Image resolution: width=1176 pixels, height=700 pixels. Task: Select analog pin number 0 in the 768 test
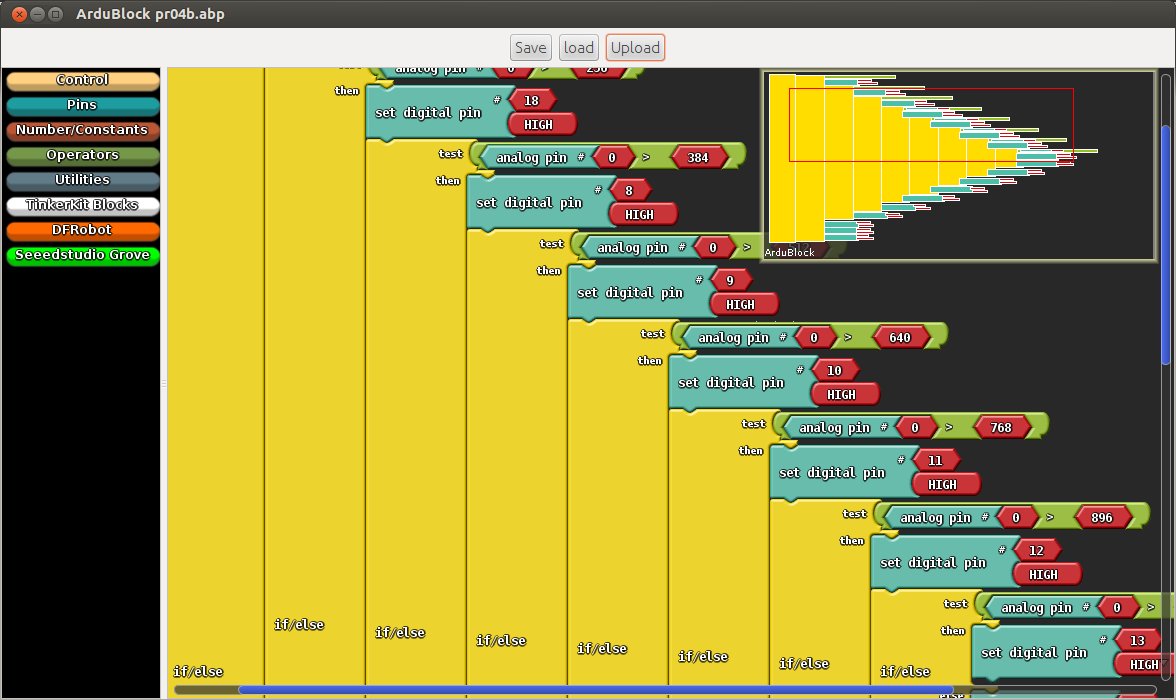(915, 428)
